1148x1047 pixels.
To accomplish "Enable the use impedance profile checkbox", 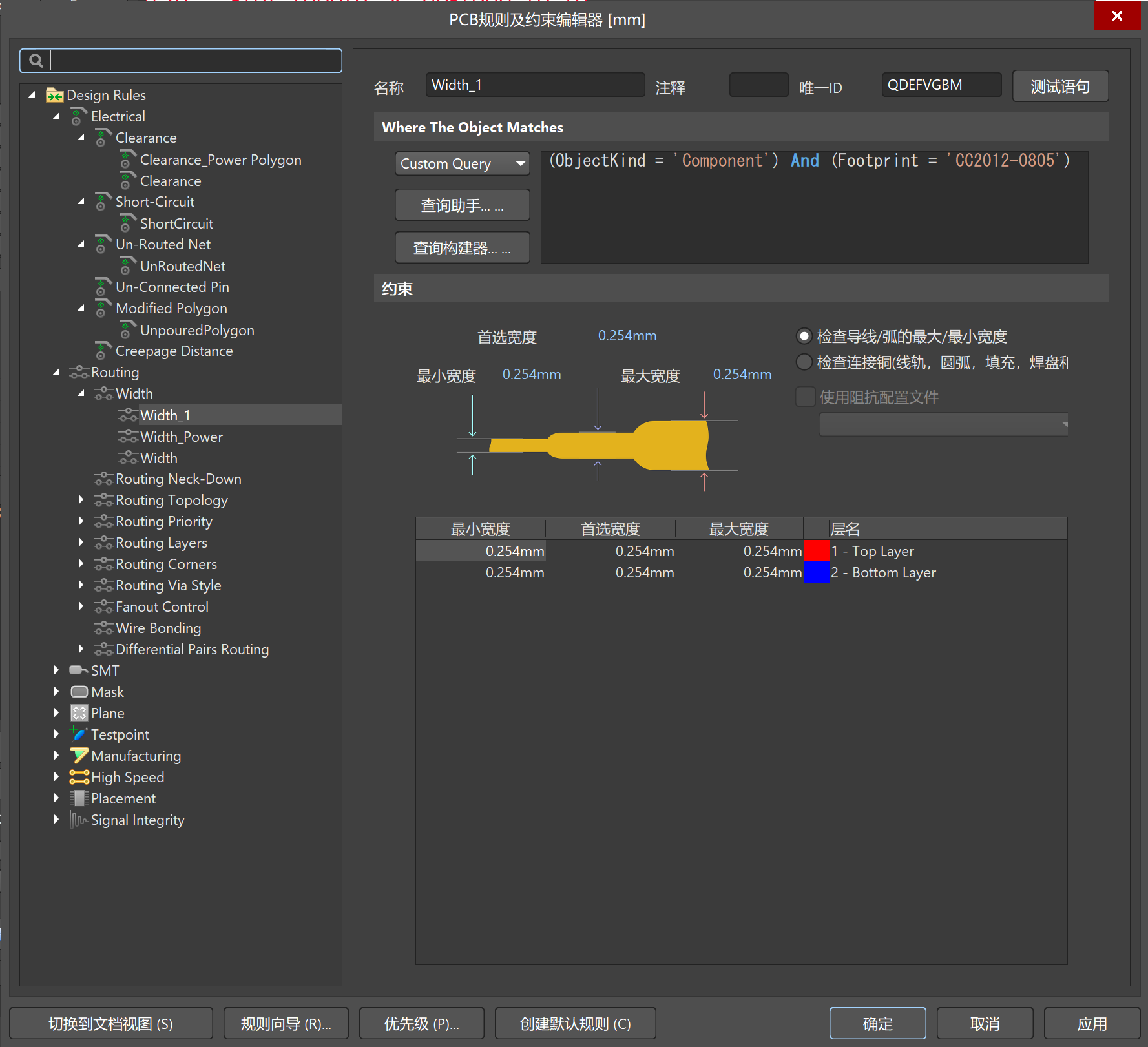I will coord(805,397).
